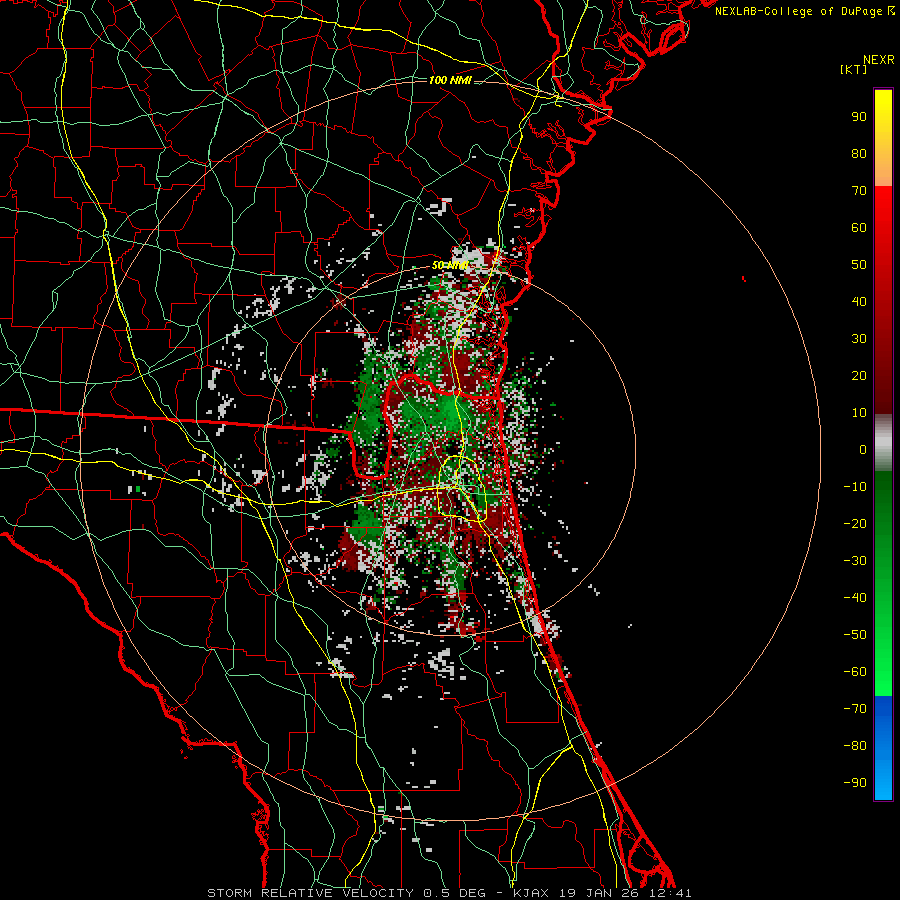The height and width of the screenshot is (900, 900).
Task: Click the [KT] units label
Action: tap(854, 69)
